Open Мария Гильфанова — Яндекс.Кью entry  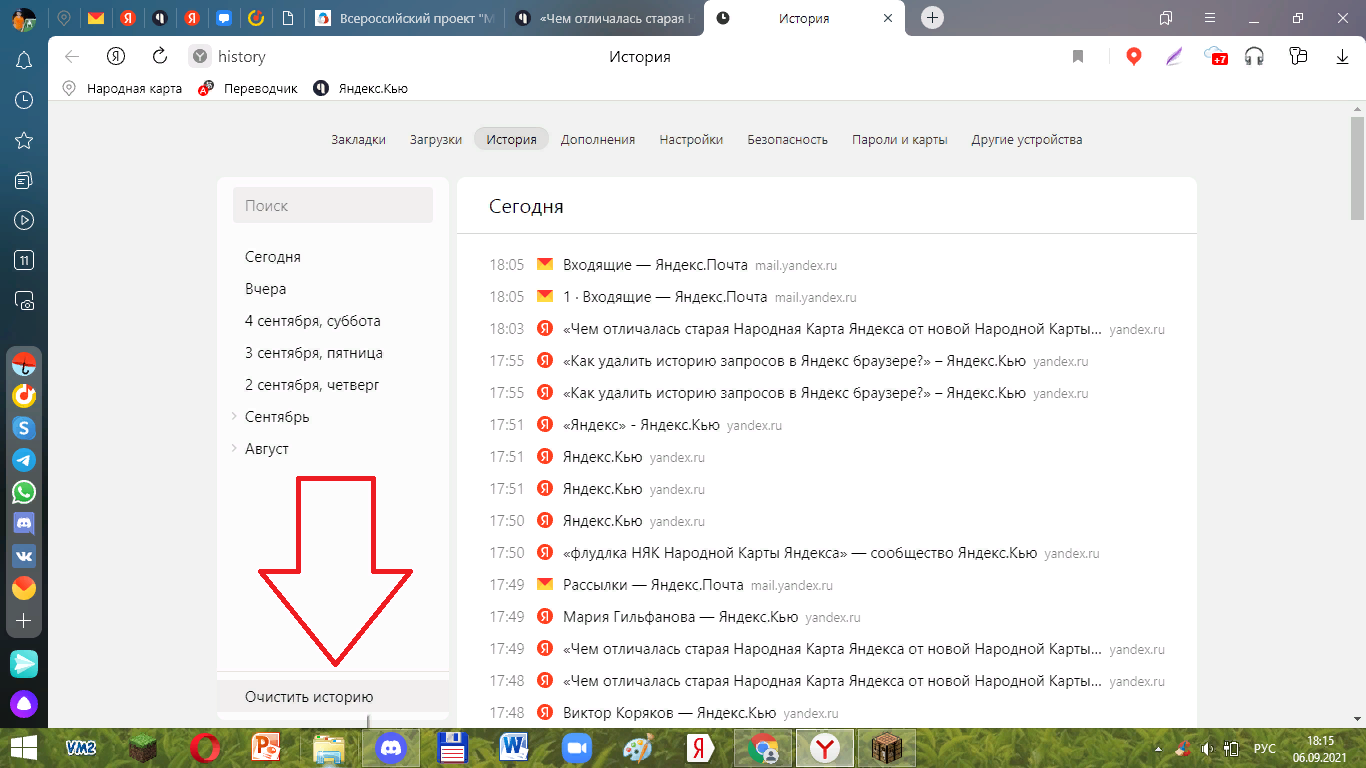coord(680,617)
